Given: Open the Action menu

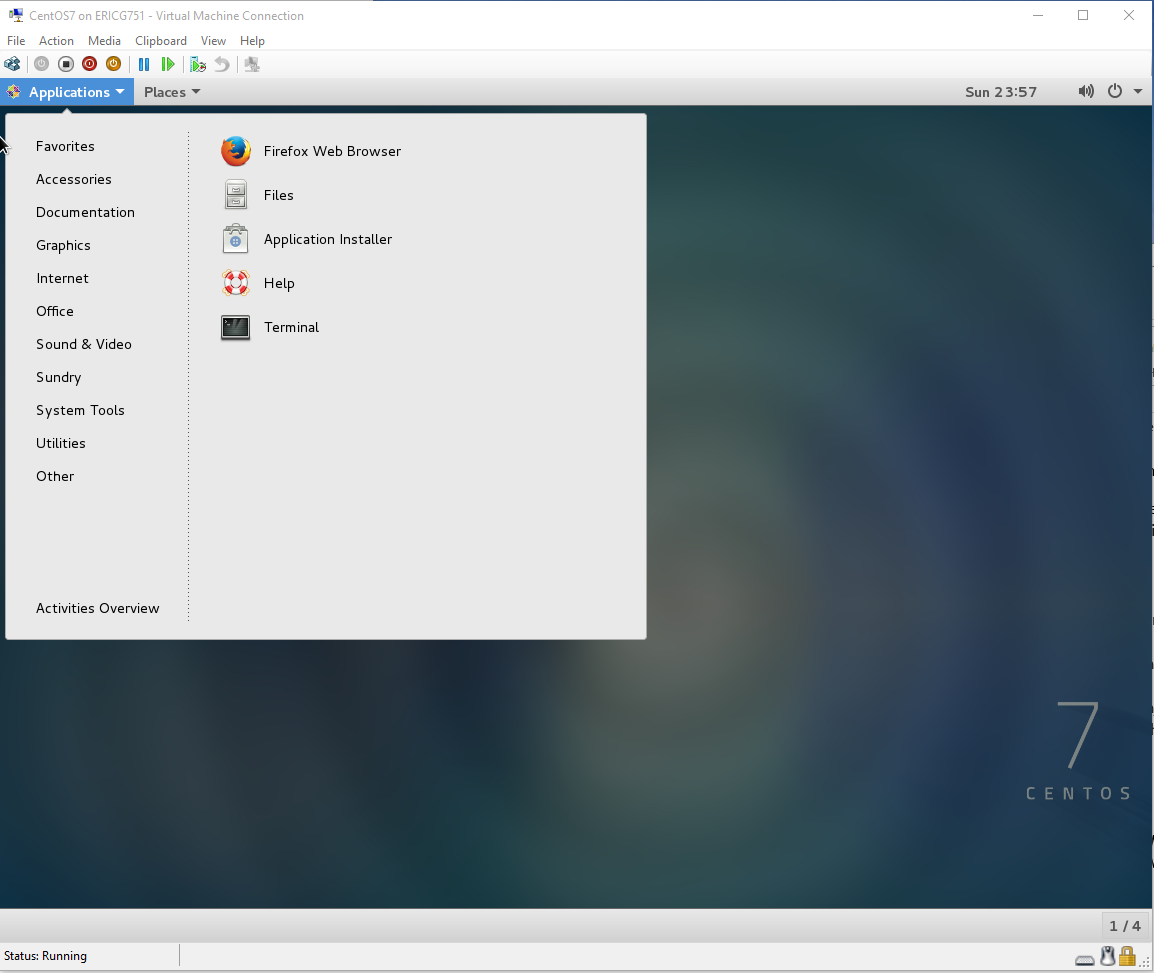Looking at the screenshot, I should 56,40.
